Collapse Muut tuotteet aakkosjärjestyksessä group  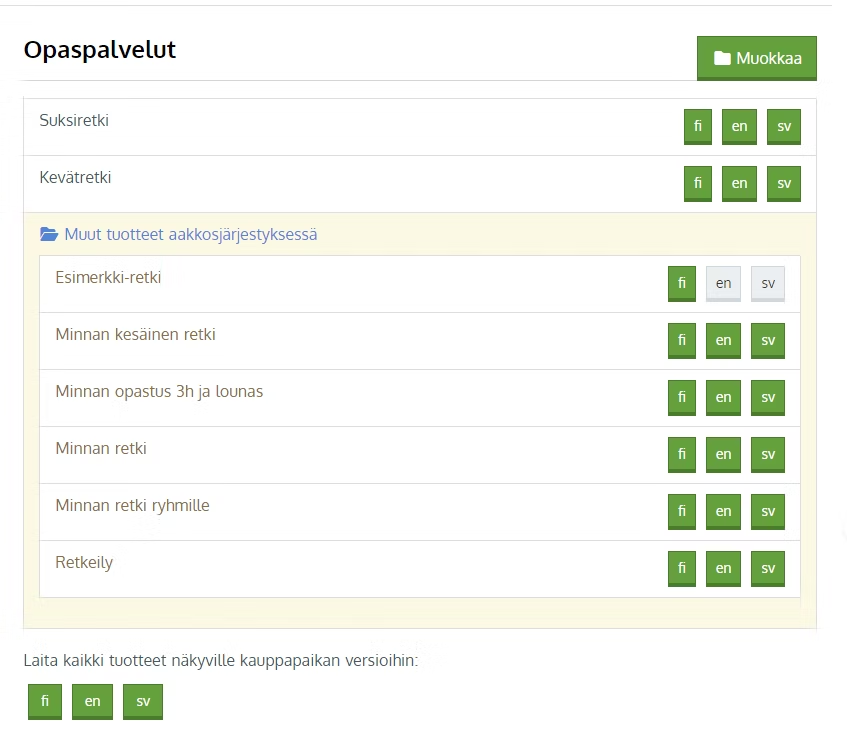[190, 234]
